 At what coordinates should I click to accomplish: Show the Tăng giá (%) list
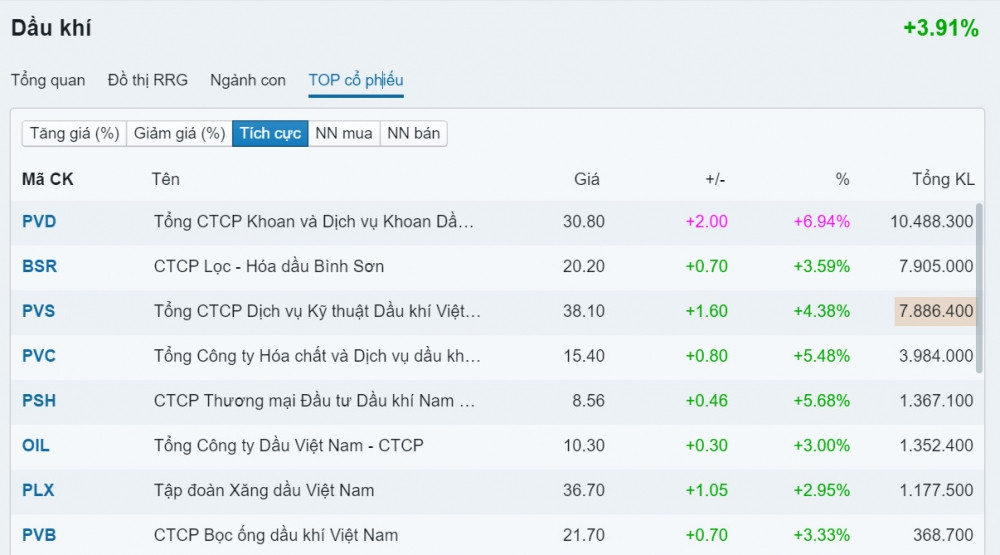[x=75, y=133]
